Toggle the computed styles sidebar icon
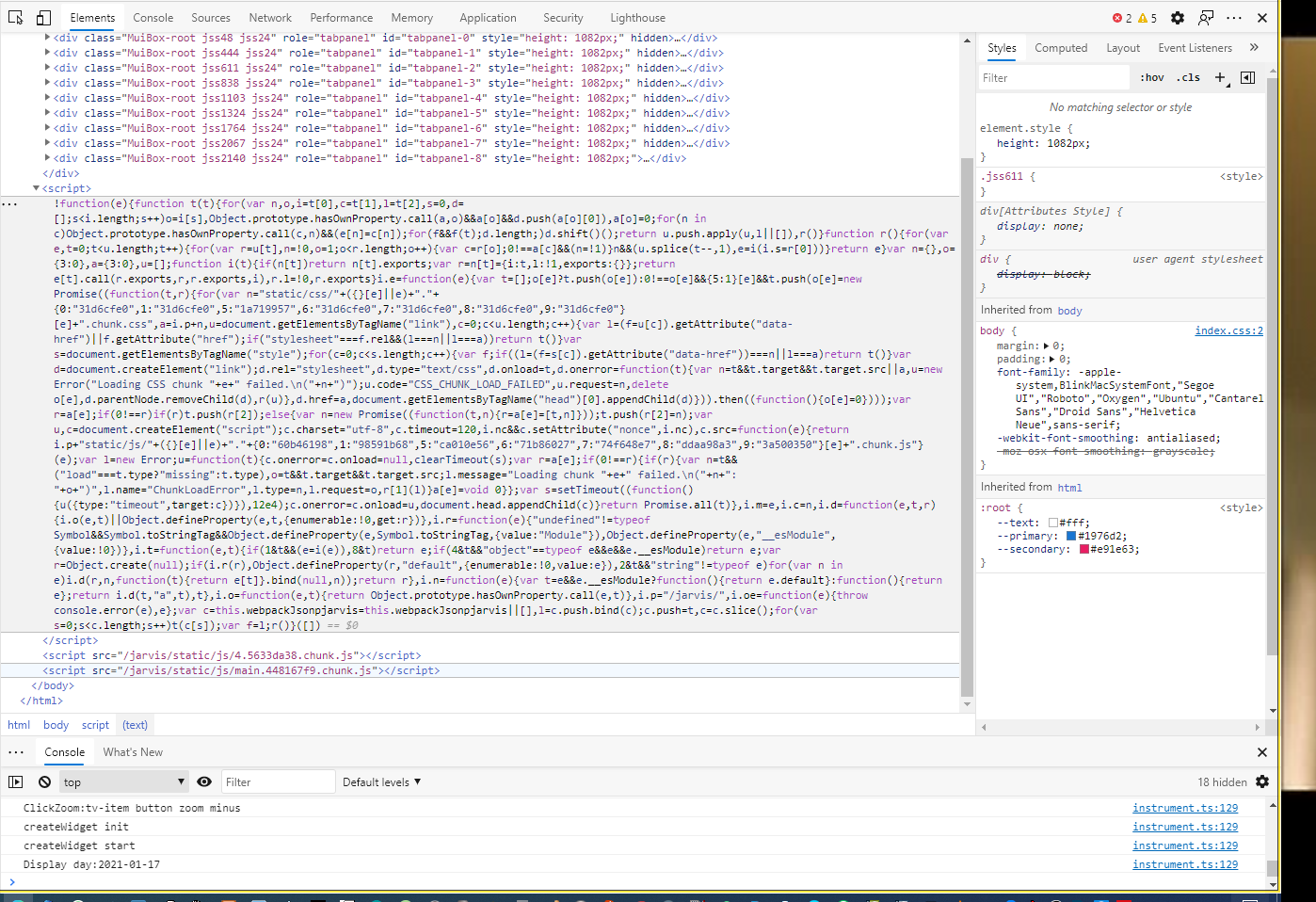This screenshot has width=1316, height=902. [x=1247, y=78]
